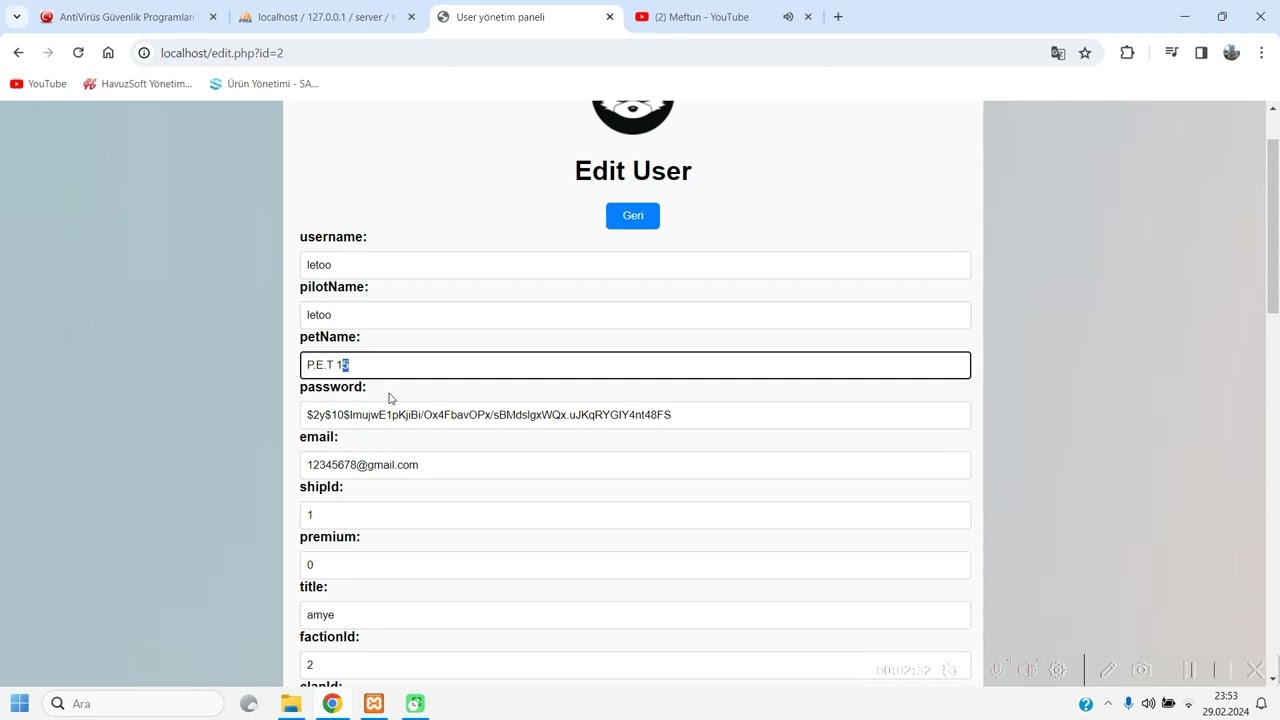
Task: Click the scrollbar down arrow
Action: click(1273, 678)
